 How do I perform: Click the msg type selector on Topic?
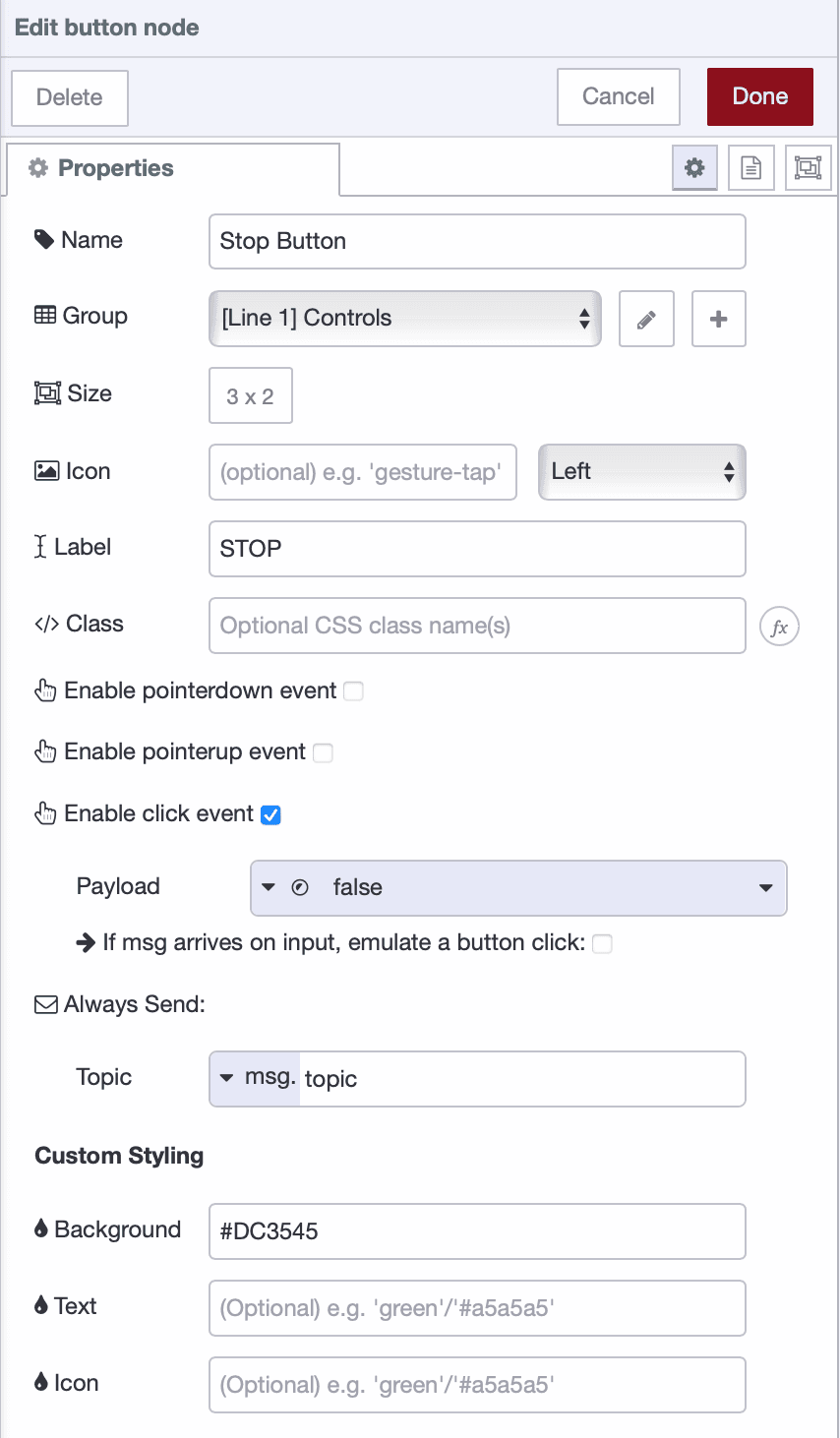click(x=252, y=1078)
